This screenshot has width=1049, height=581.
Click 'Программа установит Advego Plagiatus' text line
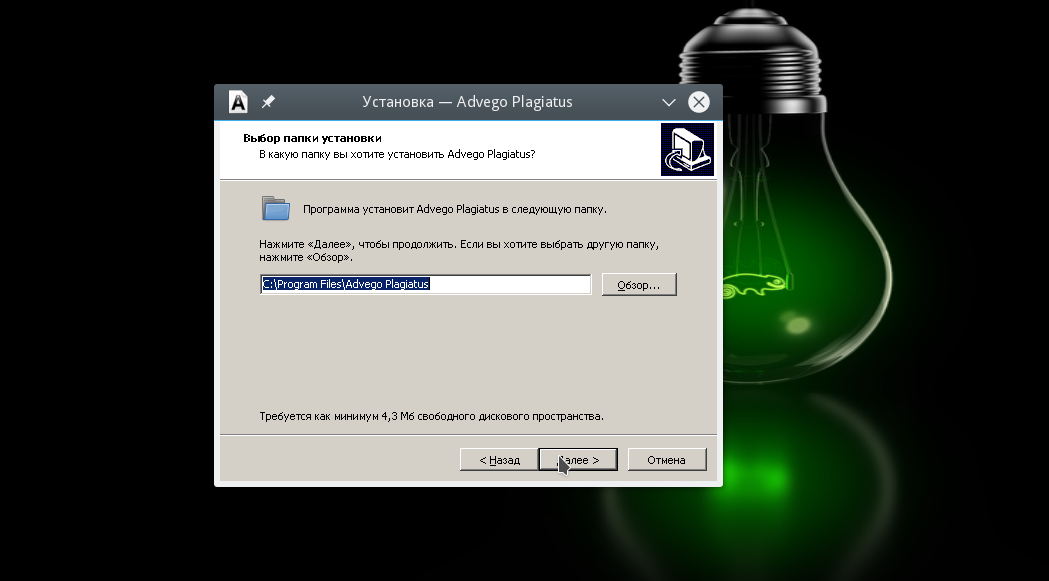pos(455,209)
